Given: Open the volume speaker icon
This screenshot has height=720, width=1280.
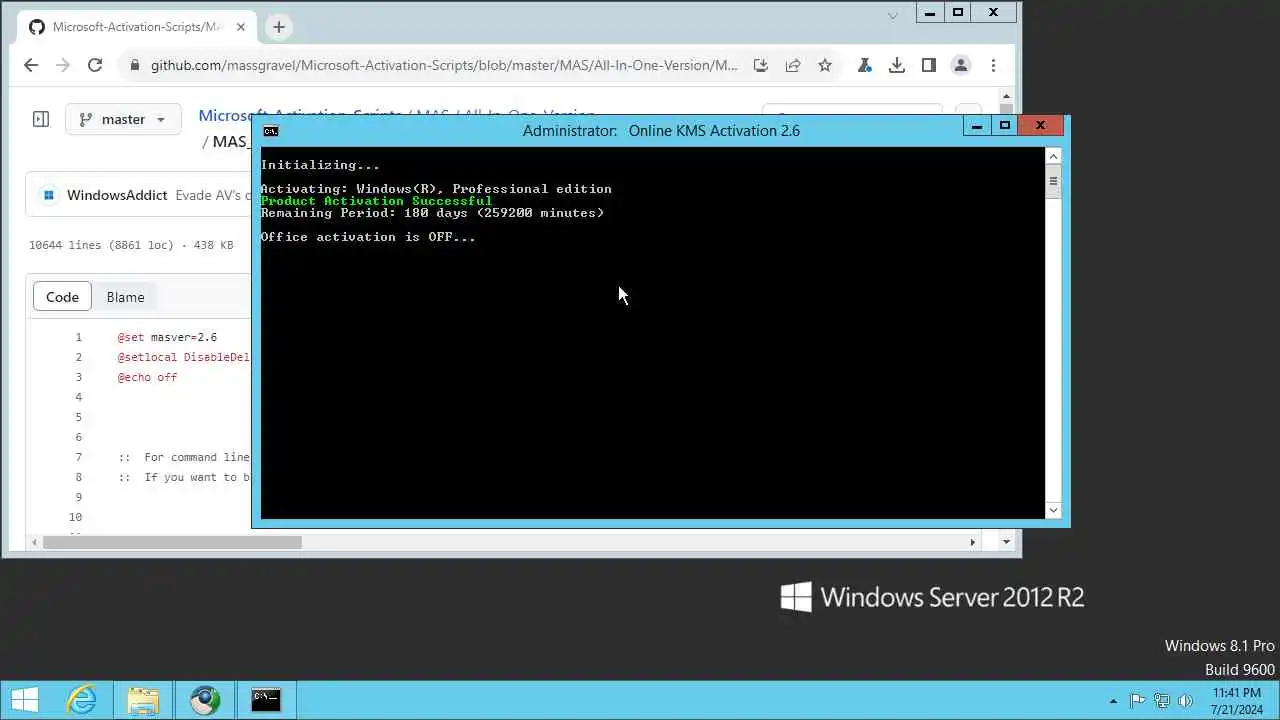Looking at the screenshot, I should [1185, 700].
